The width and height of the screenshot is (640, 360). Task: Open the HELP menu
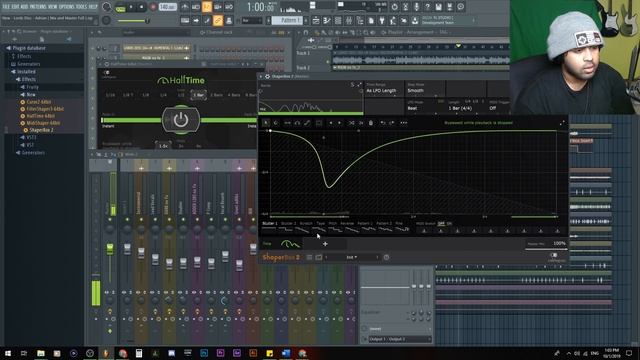[x=93, y=7]
